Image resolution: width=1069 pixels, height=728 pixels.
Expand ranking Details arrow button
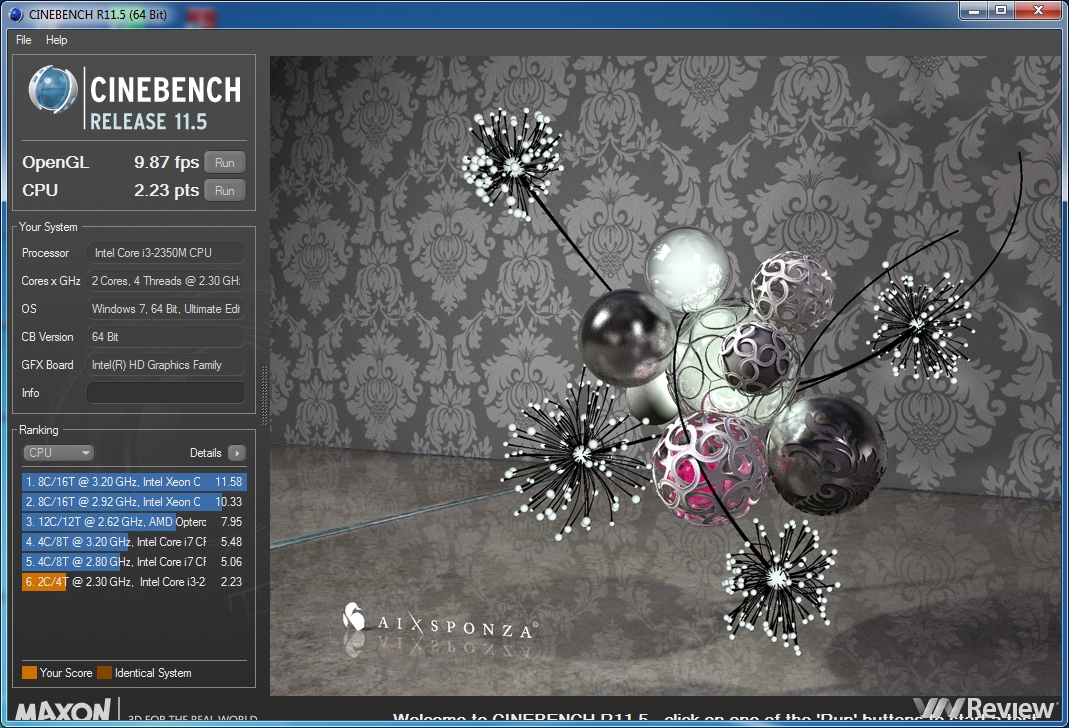coord(237,453)
